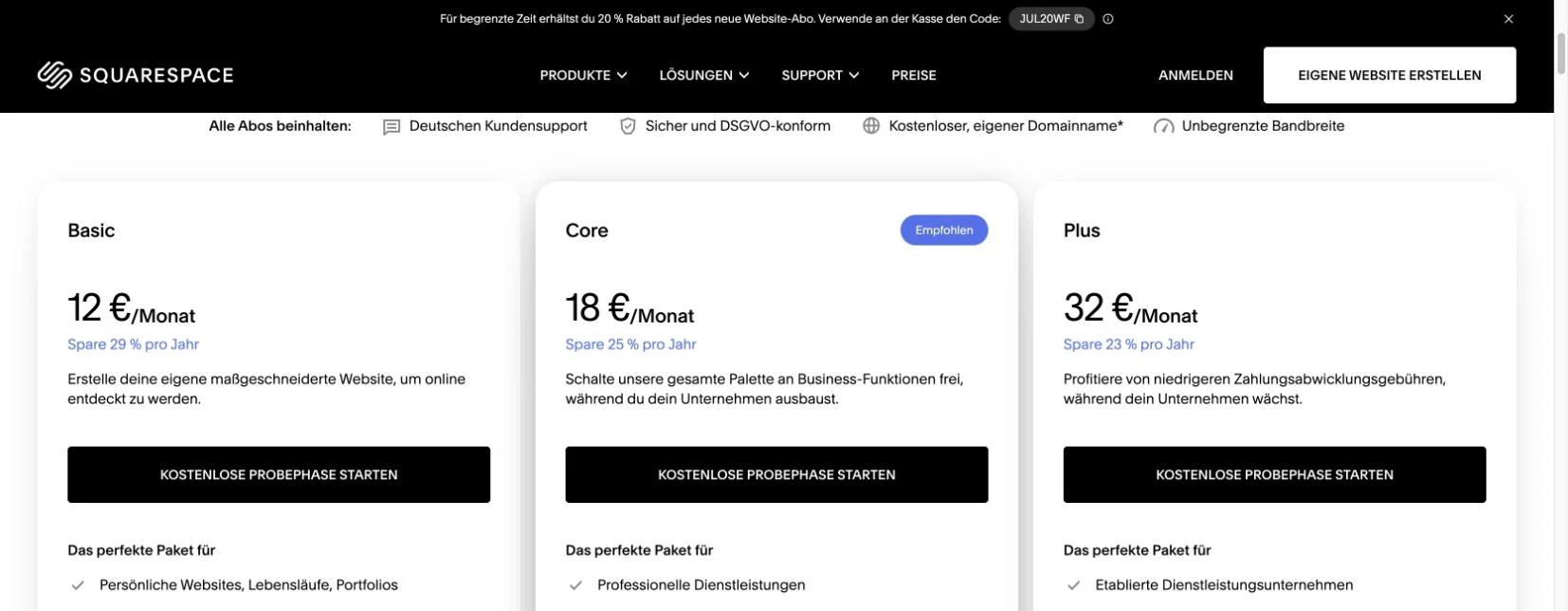Click 'Kostenloser, eigener Domainname*' text
Image resolution: width=1568 pixels, height=611 pixels.
(x=1006, y=126)
